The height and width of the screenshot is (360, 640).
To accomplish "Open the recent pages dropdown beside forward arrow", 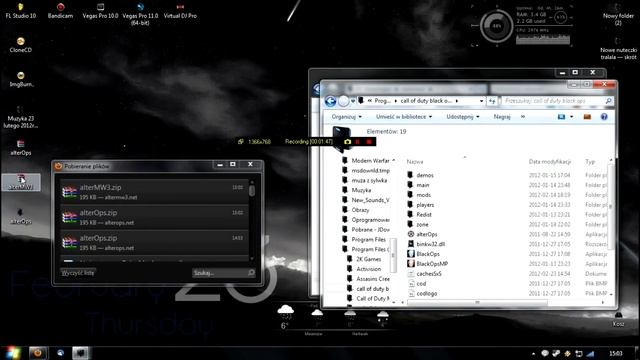I will coord(353,101).
